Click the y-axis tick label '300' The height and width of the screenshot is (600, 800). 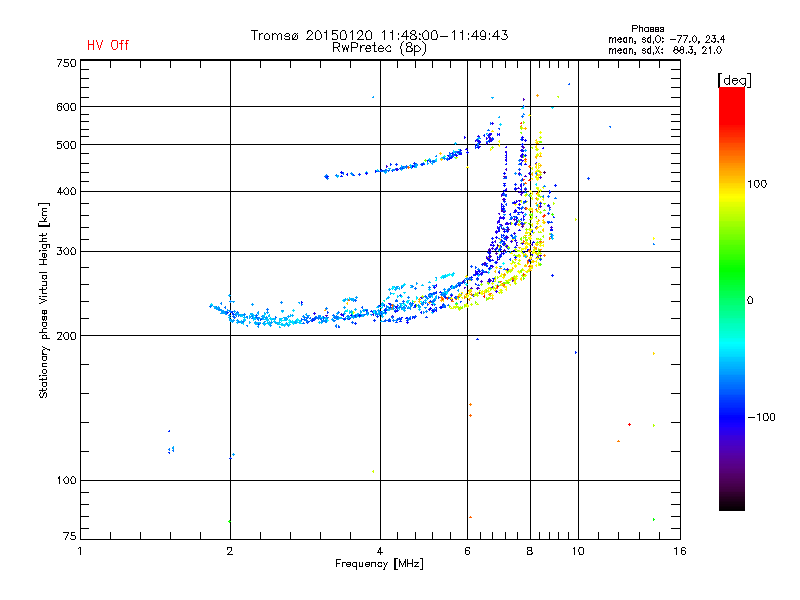tap(66, 251)
